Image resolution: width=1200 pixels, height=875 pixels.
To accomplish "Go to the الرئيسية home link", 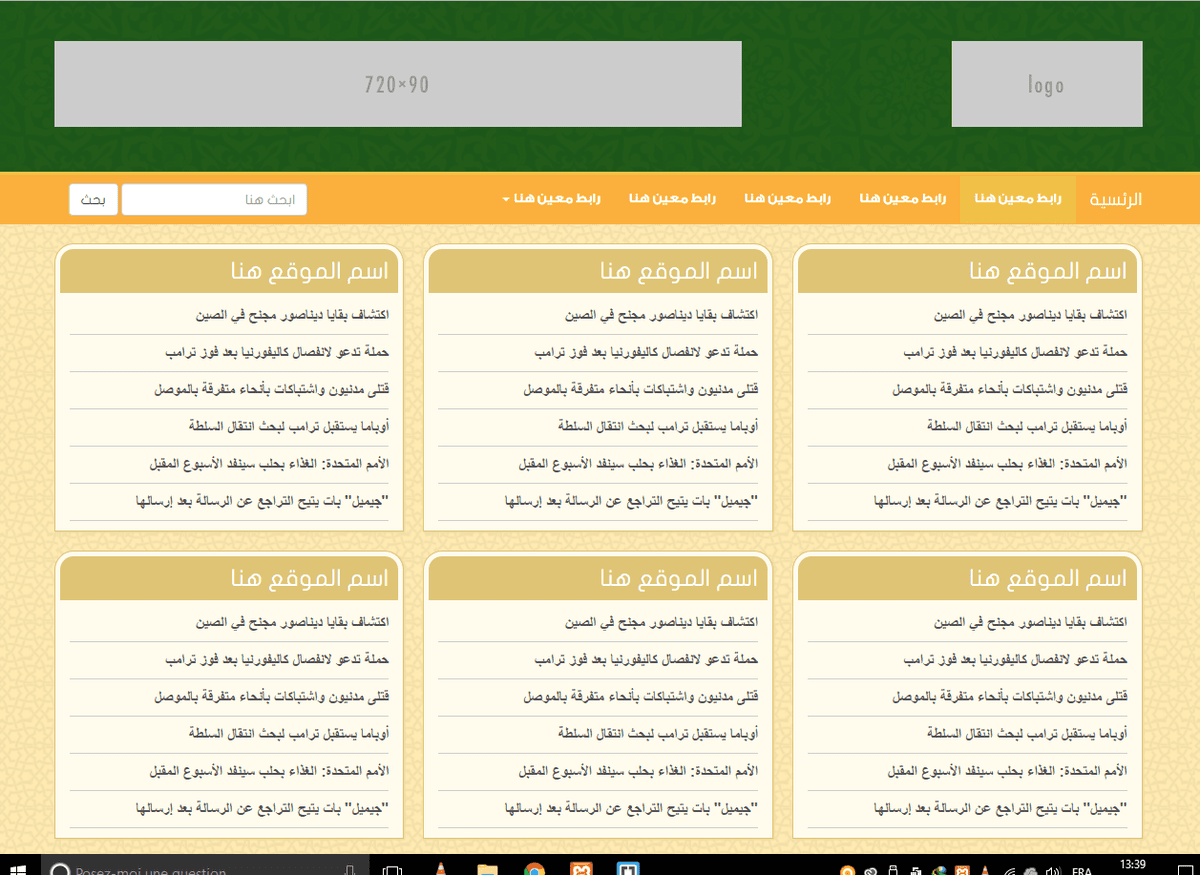I will pyautogui.click(x=1115, y=199).
